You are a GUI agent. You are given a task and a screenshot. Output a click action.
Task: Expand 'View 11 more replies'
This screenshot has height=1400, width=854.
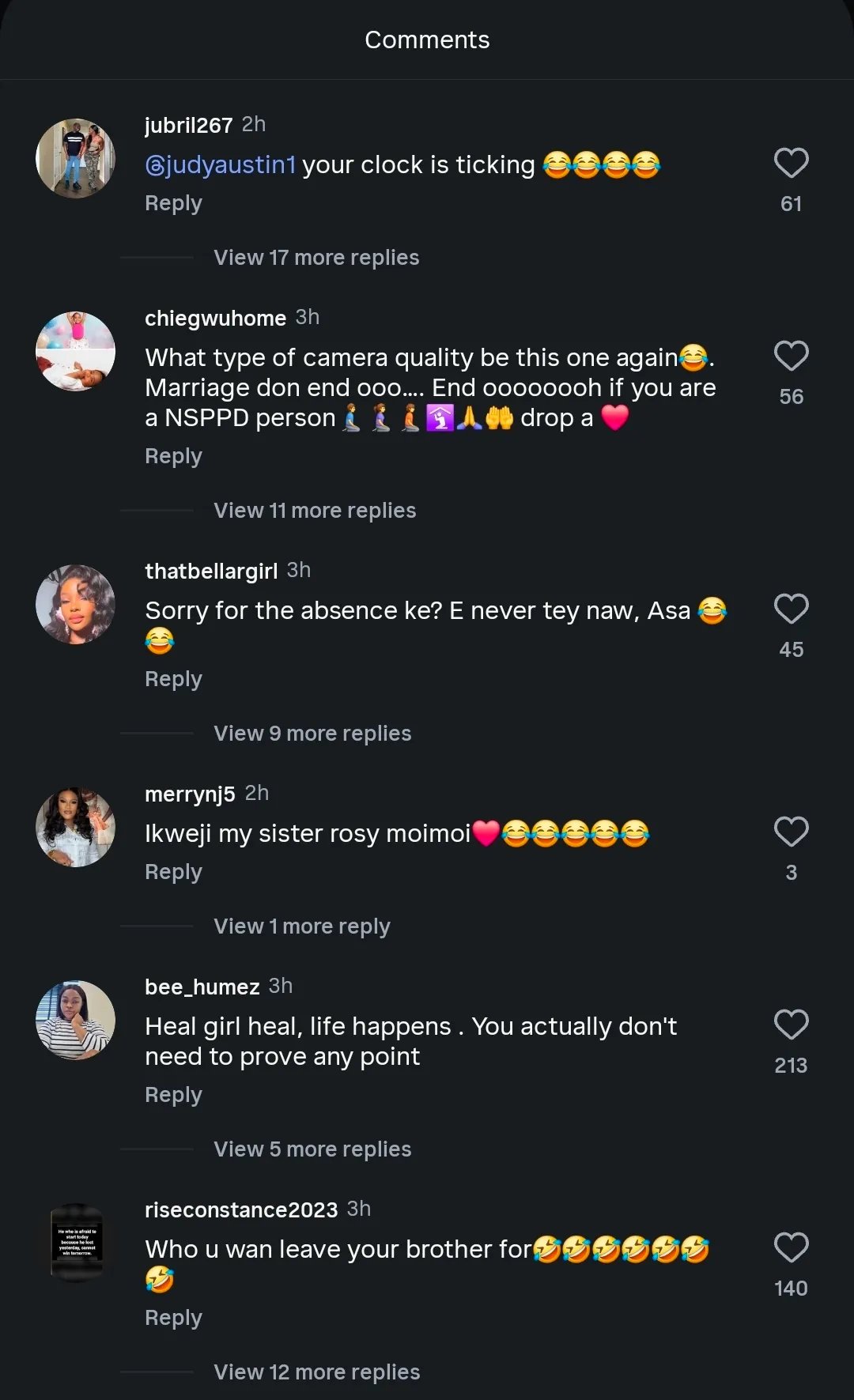(x=315, y=511)
